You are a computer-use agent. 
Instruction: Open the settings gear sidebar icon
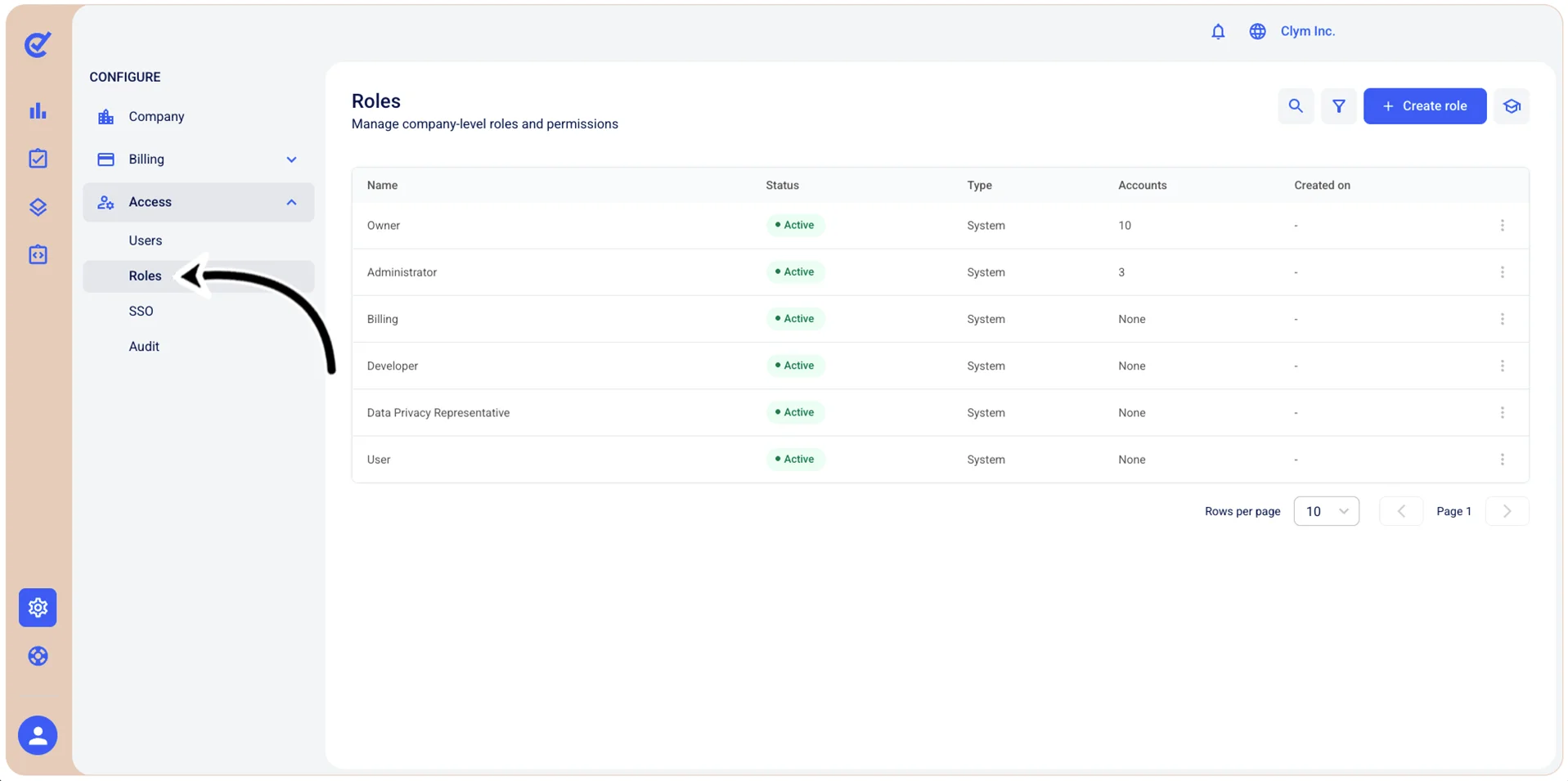tap(38, 608)
